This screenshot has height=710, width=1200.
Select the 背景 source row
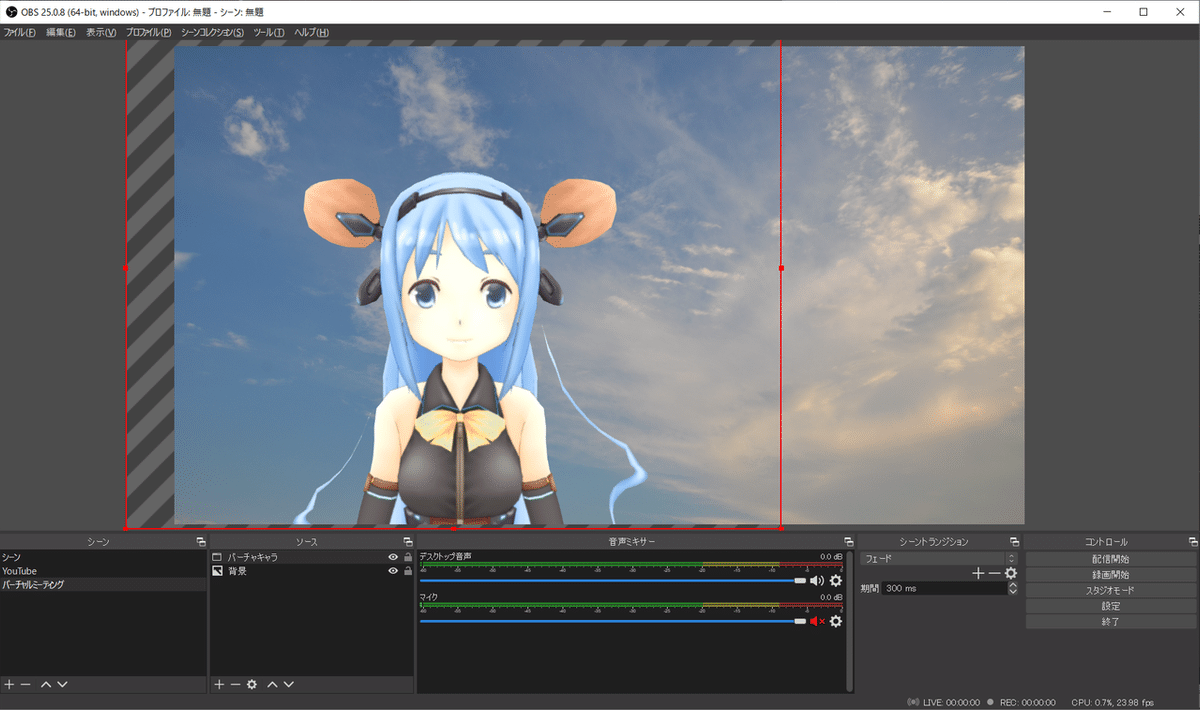[312, 571]
